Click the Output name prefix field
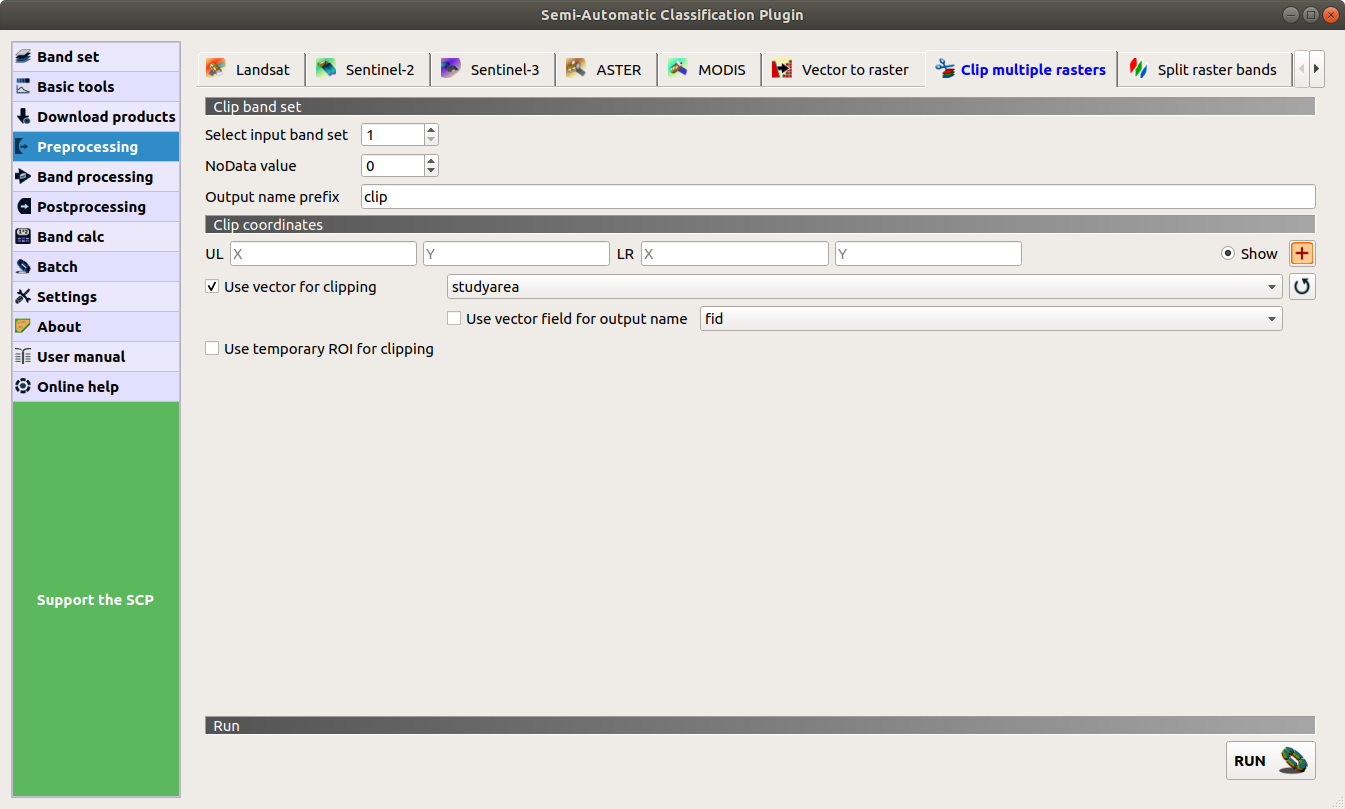The width and height of the screenshot is (1345, 809). tap(837, 197)
